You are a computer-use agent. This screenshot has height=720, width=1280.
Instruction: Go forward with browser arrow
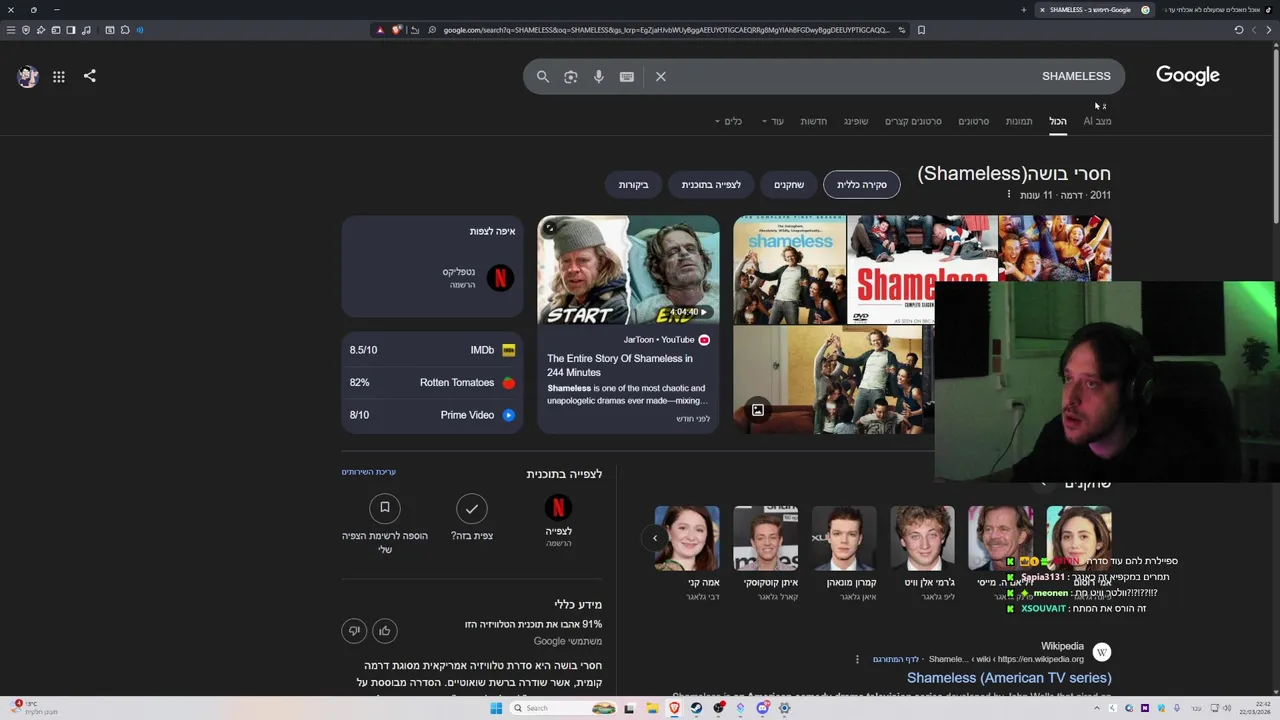tap(1256, 30)
